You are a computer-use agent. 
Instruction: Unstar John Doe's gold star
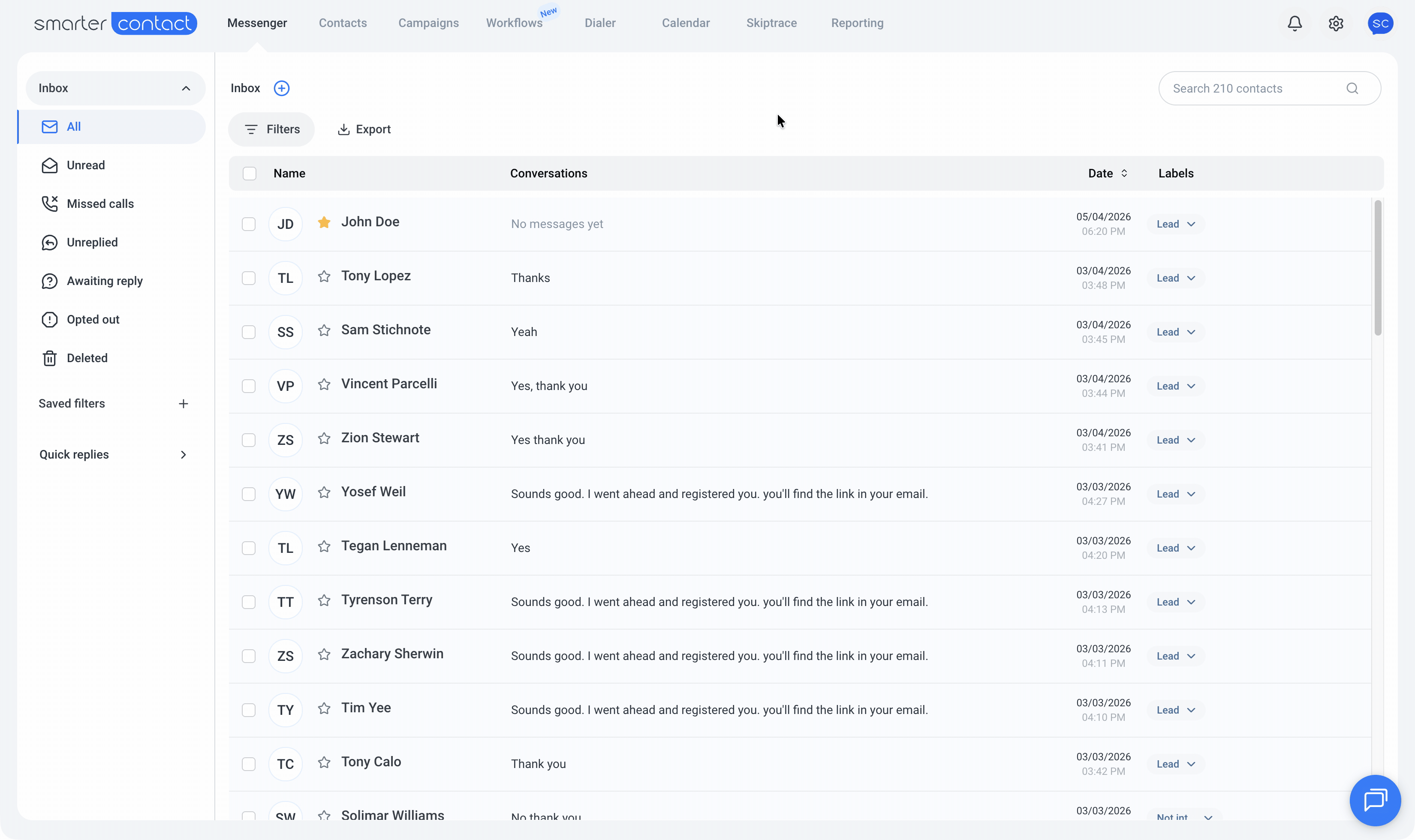[x=324, y=222]
